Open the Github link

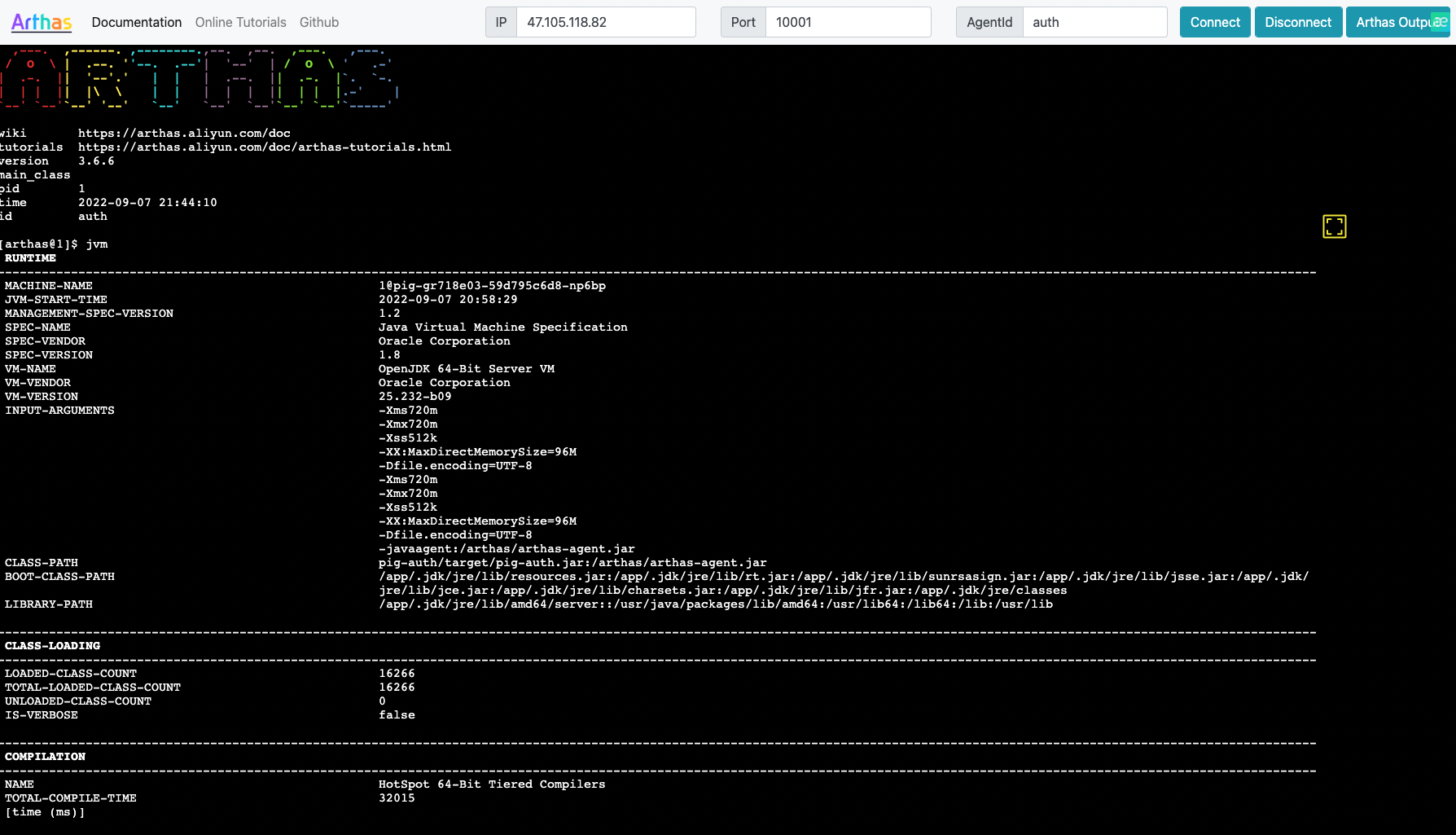pos(319,22)
